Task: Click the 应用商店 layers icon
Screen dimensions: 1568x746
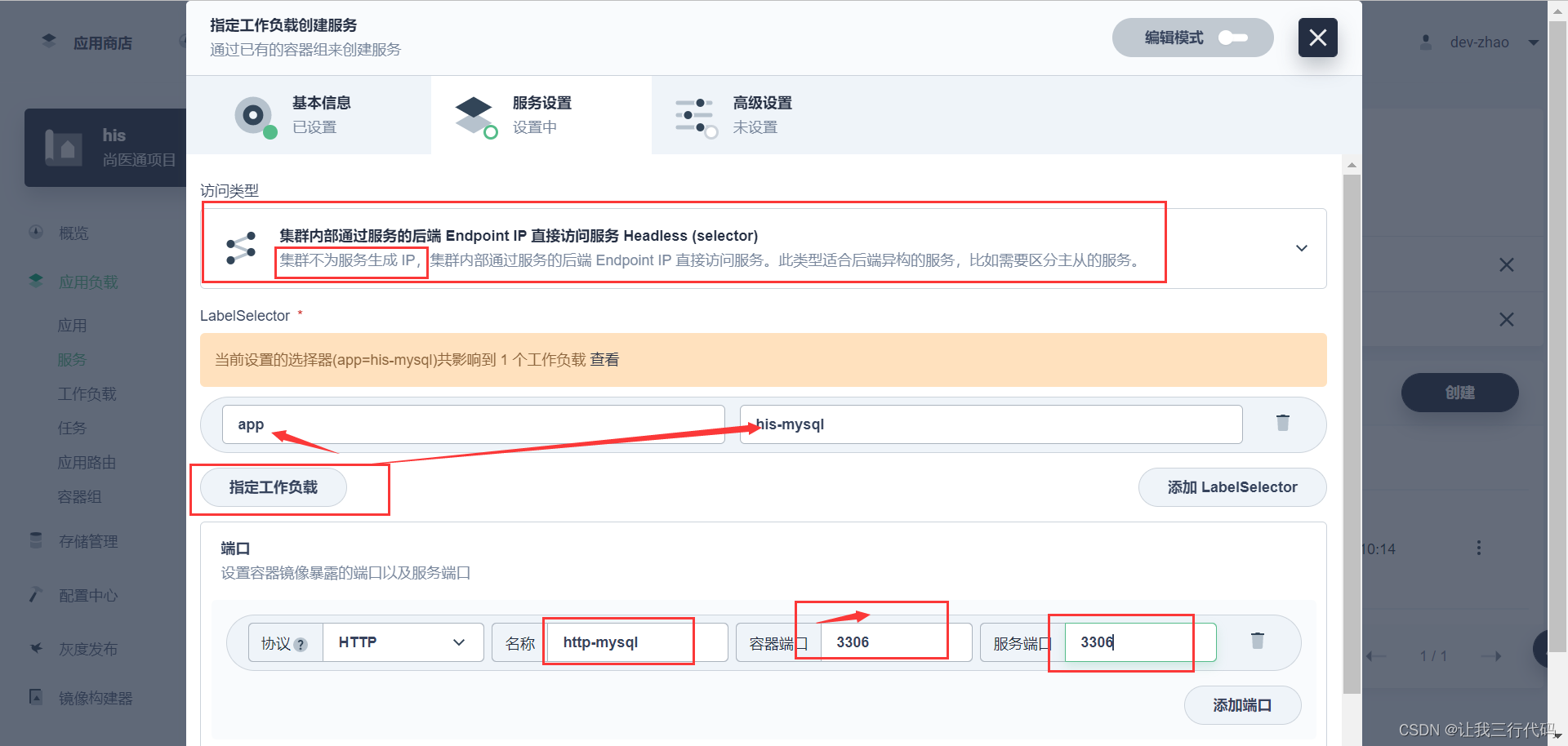Action: coord(49,41)
